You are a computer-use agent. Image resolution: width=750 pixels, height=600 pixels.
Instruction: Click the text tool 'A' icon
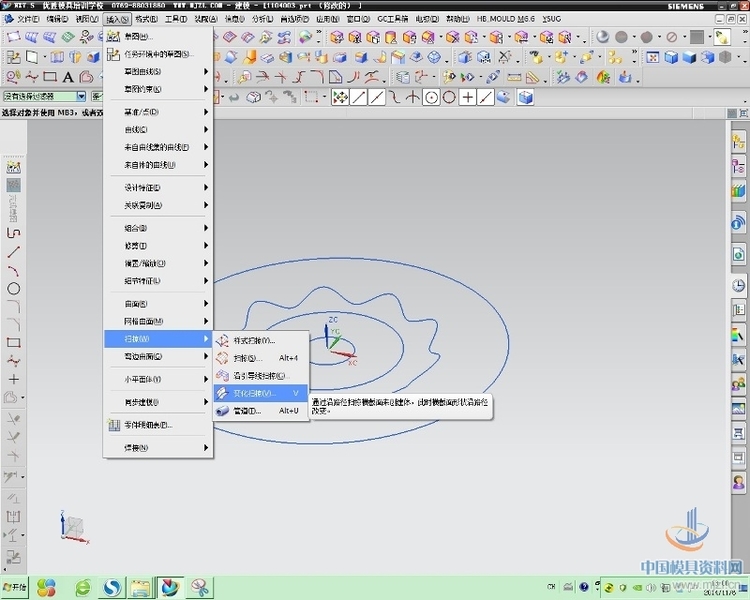pos(68,77)
